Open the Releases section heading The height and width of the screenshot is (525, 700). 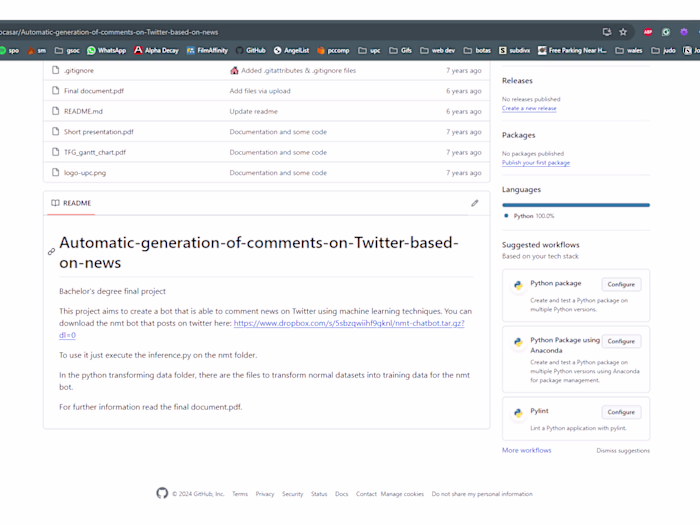[517, 81]
